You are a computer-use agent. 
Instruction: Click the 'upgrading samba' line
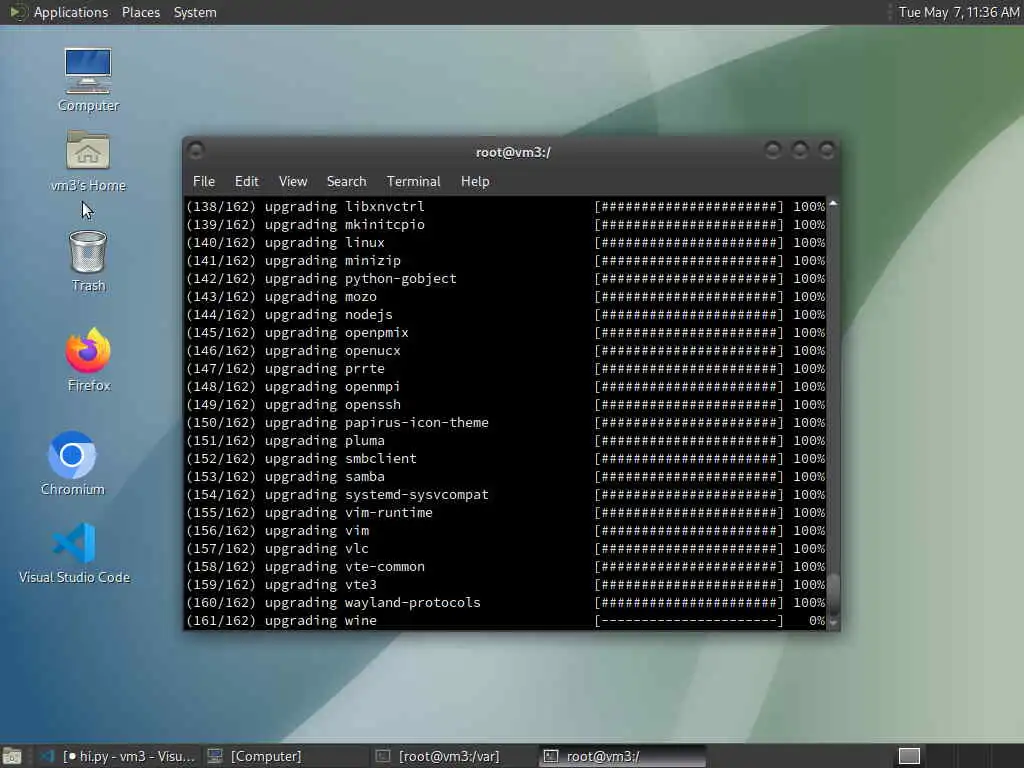tap(505, 477)
